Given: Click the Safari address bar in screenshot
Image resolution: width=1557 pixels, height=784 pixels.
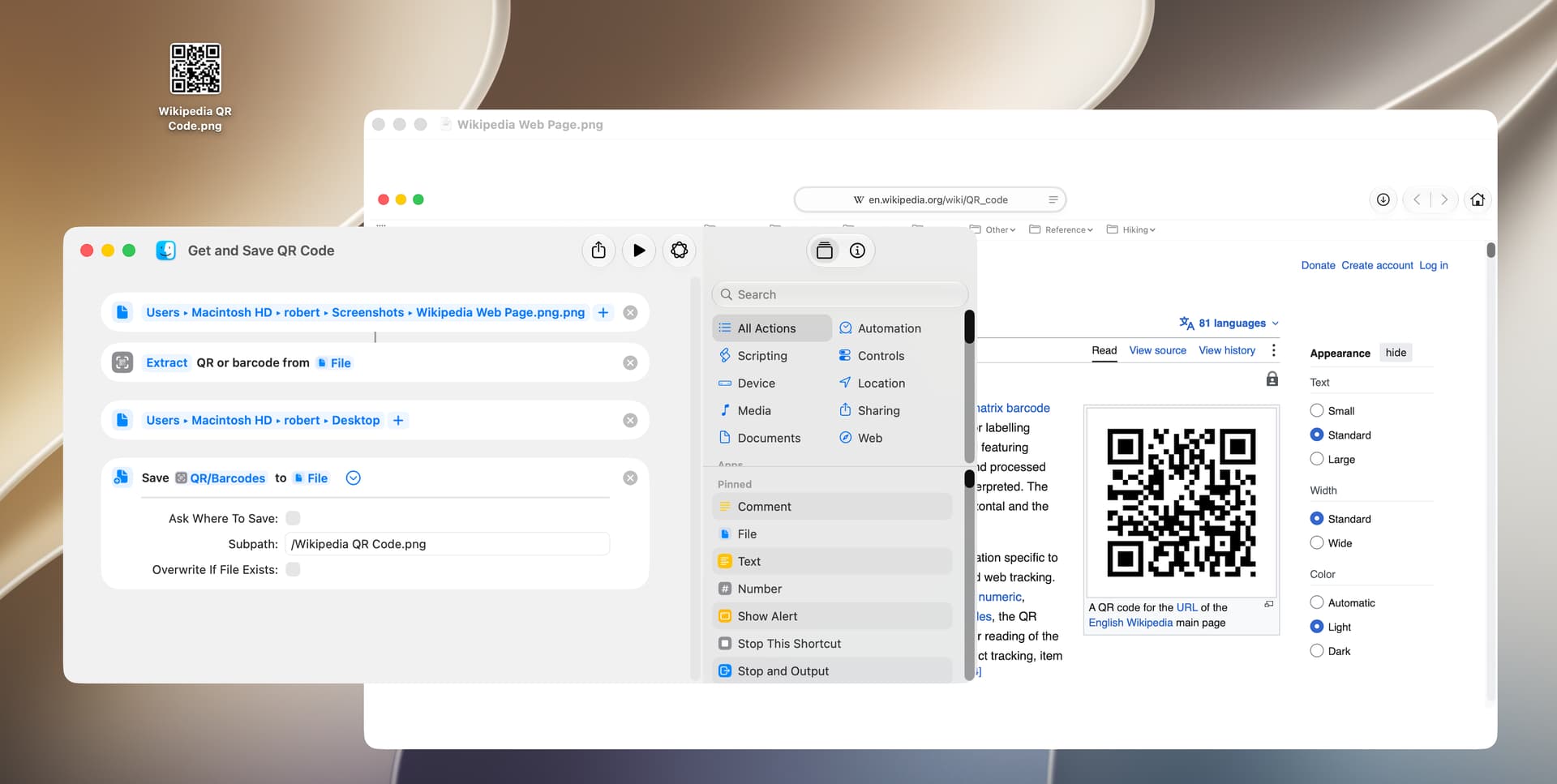Looking at the screenshot, I should (930, 200).
